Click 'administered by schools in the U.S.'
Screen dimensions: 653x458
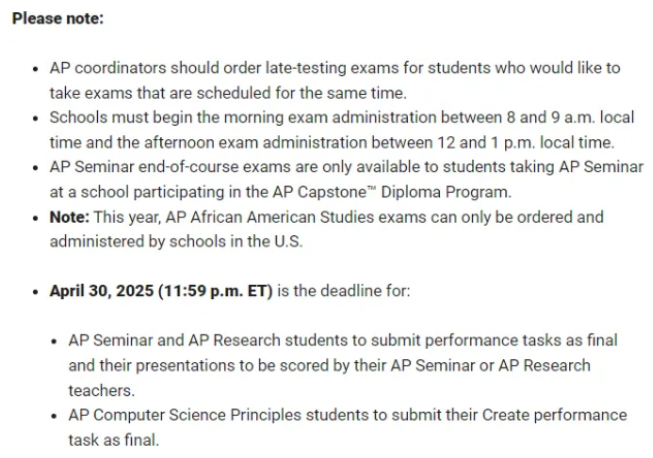coord(176,242)
